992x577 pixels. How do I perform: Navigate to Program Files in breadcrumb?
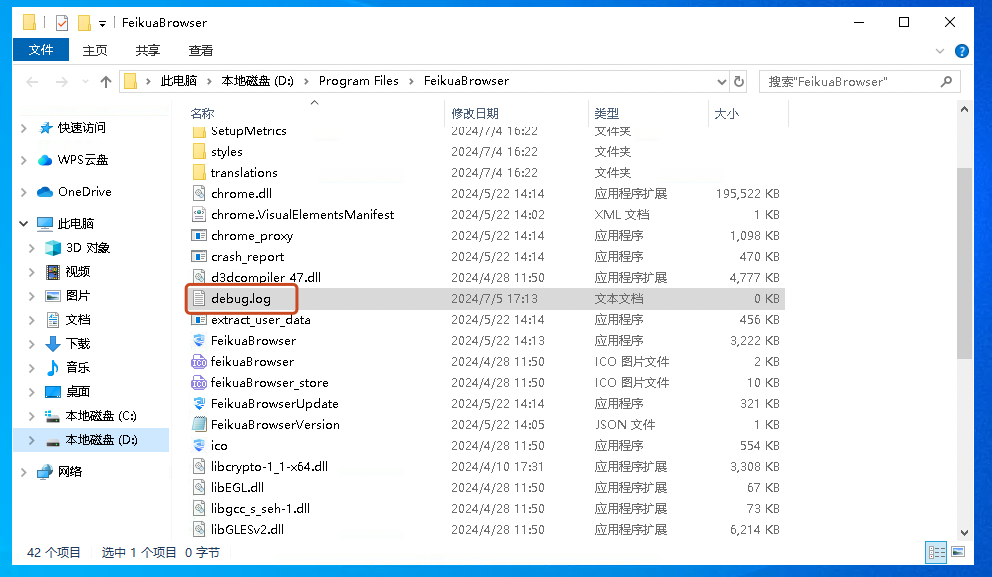click(358, 81)
